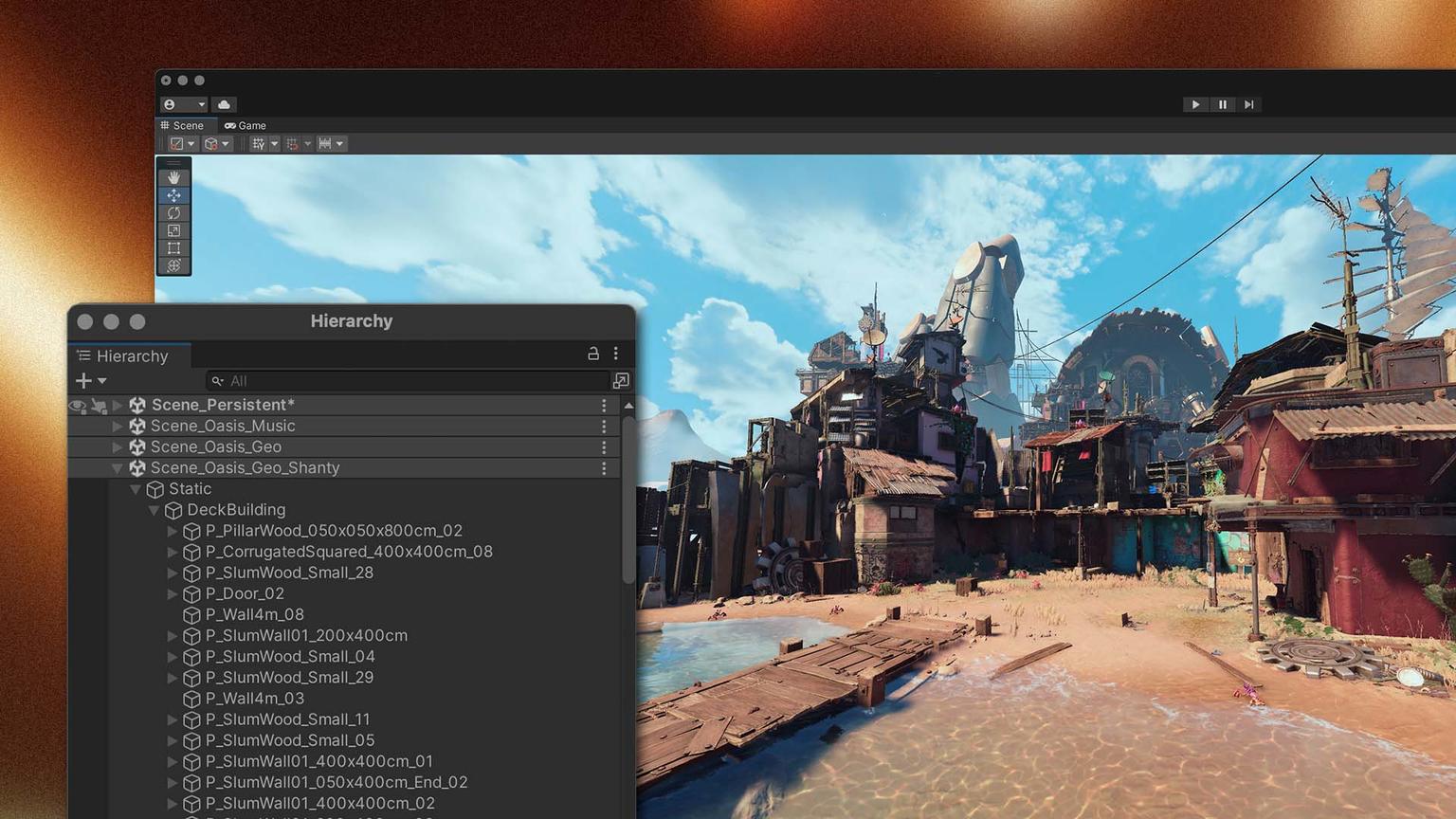Open the Hierarchy panel kebab options menu
This screenshot has height=819, width=1456.
point(617,354)
